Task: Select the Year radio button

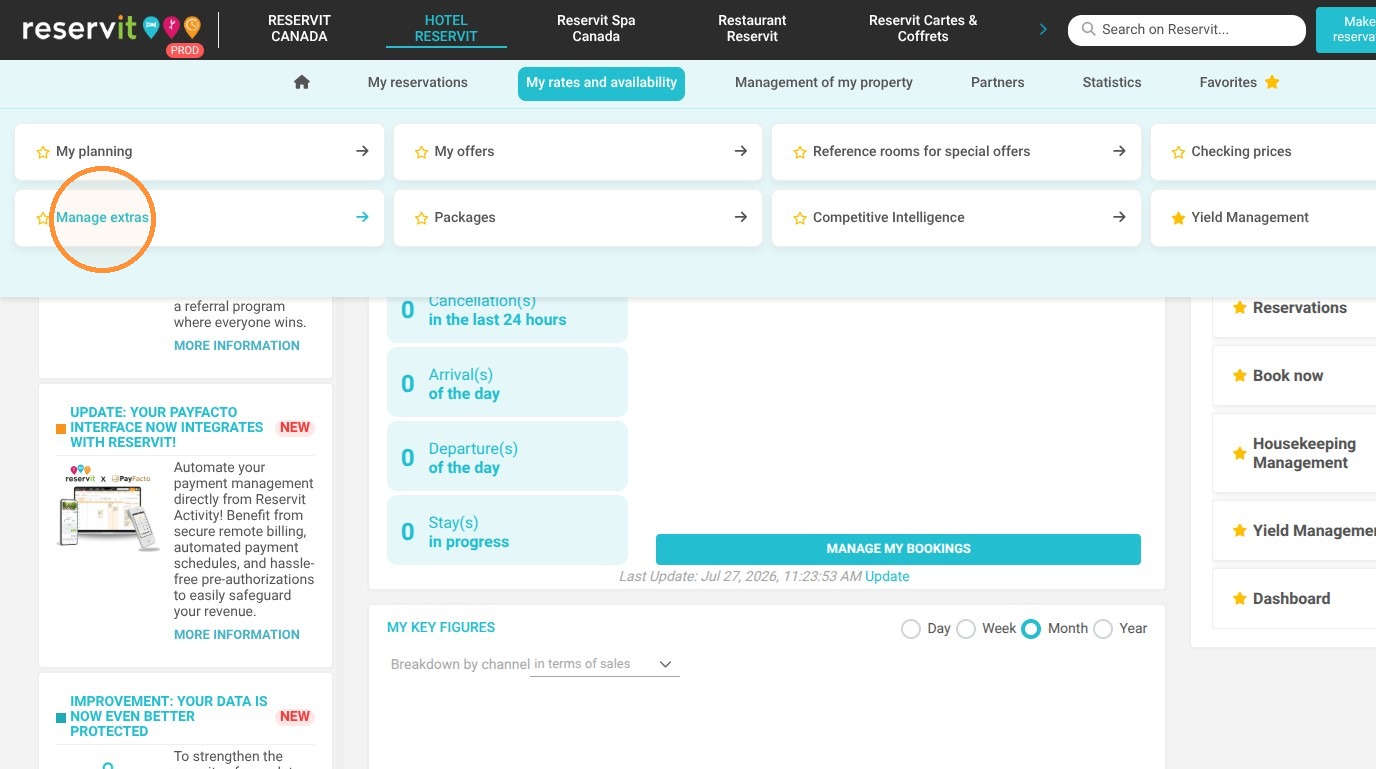Action: (x=1103, y=629)
